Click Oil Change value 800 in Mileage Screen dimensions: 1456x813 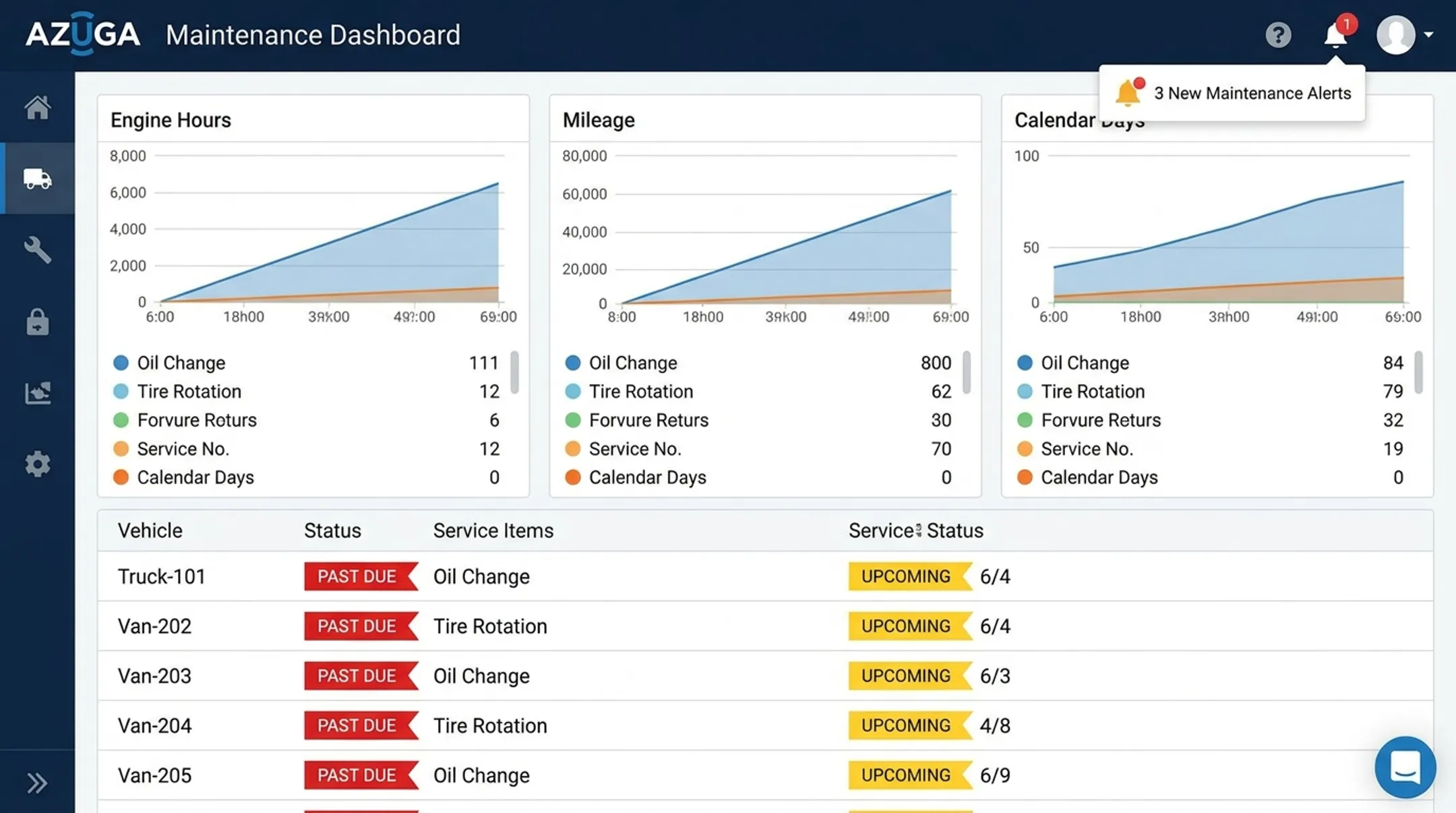coord(936,363)
